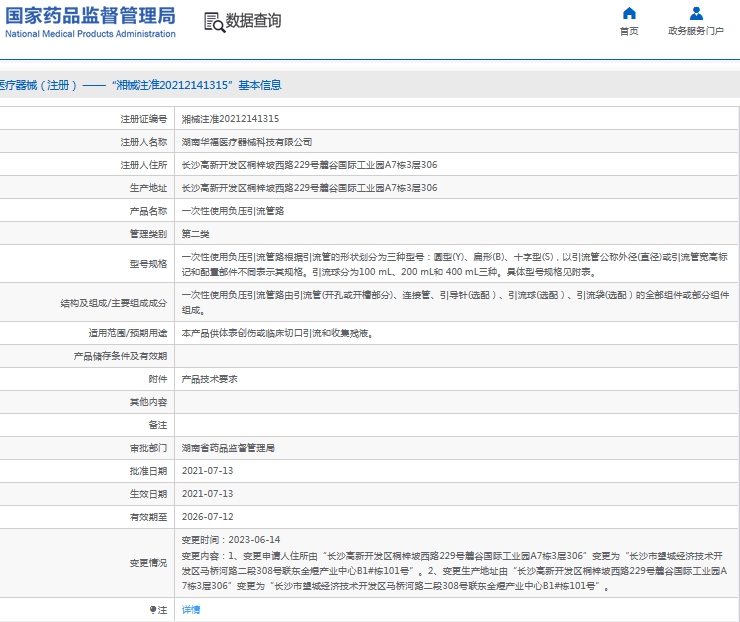The height and width of the screenshot is (622, 740).
Task: Select registrant name 湖南华福医疗器械科技有限公司
Action: point(247,142)
